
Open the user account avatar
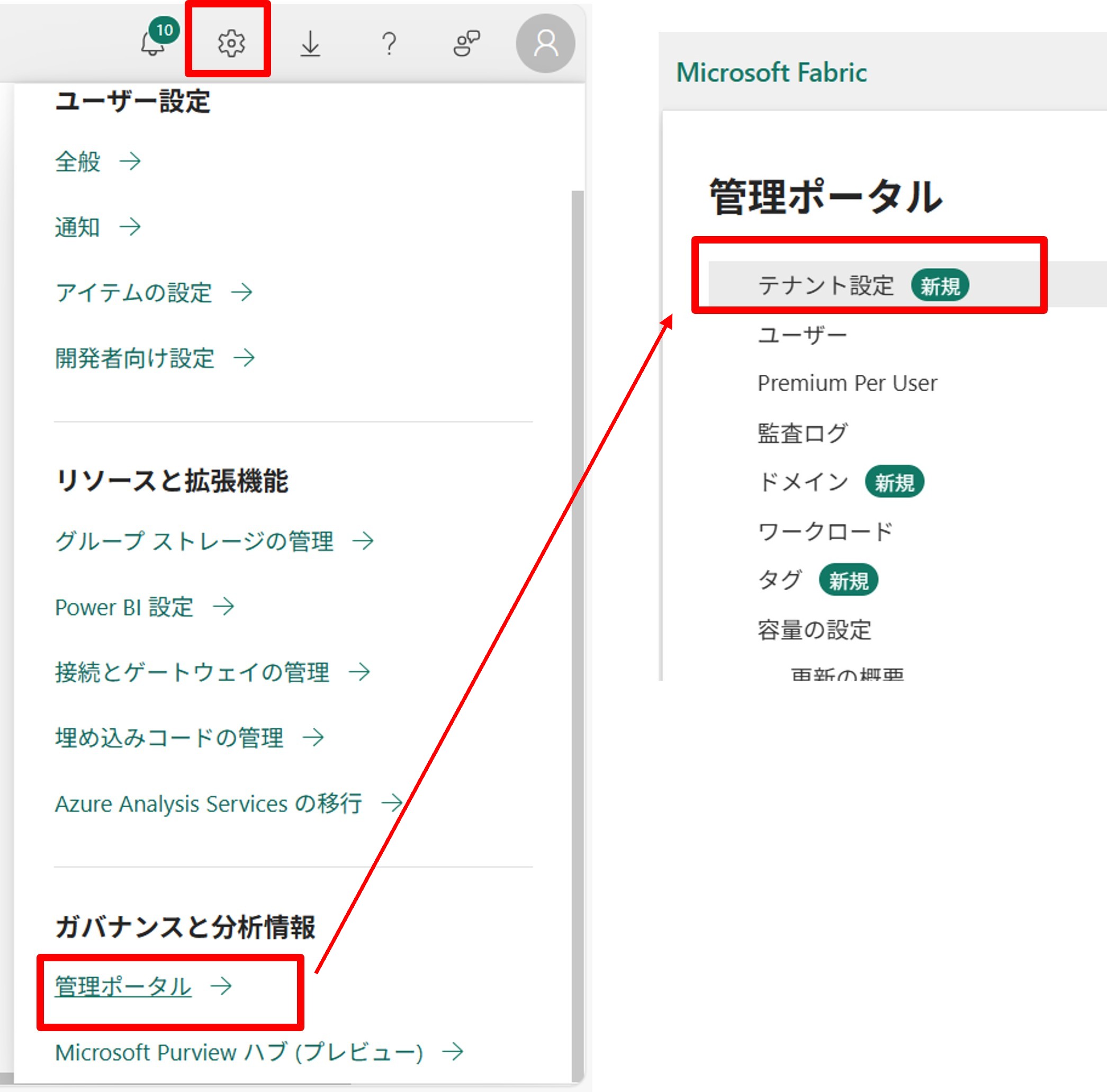[x=545, y=43]
